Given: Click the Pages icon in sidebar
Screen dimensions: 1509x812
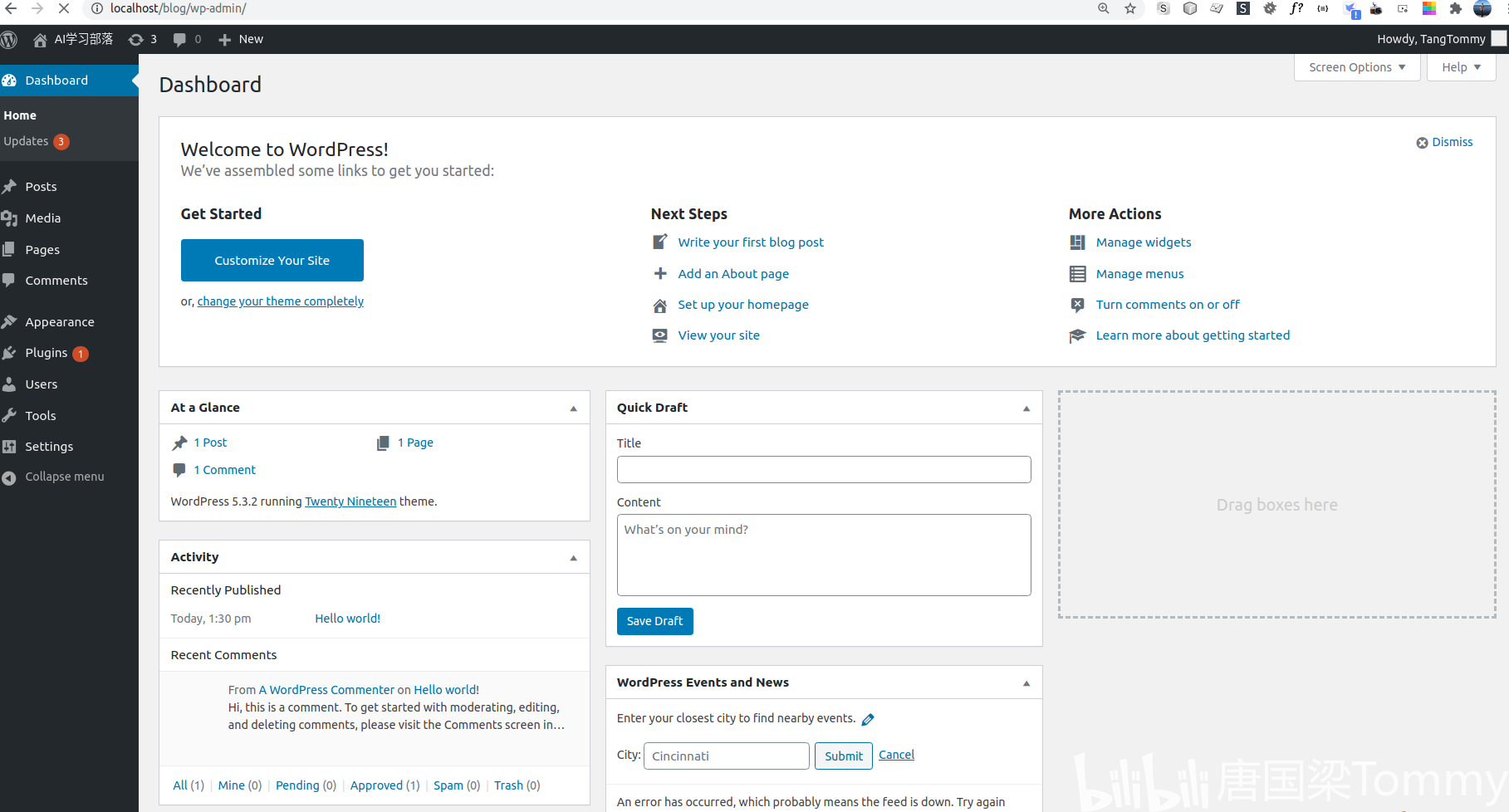Looking at the screenshot, I should coord(9,249).
